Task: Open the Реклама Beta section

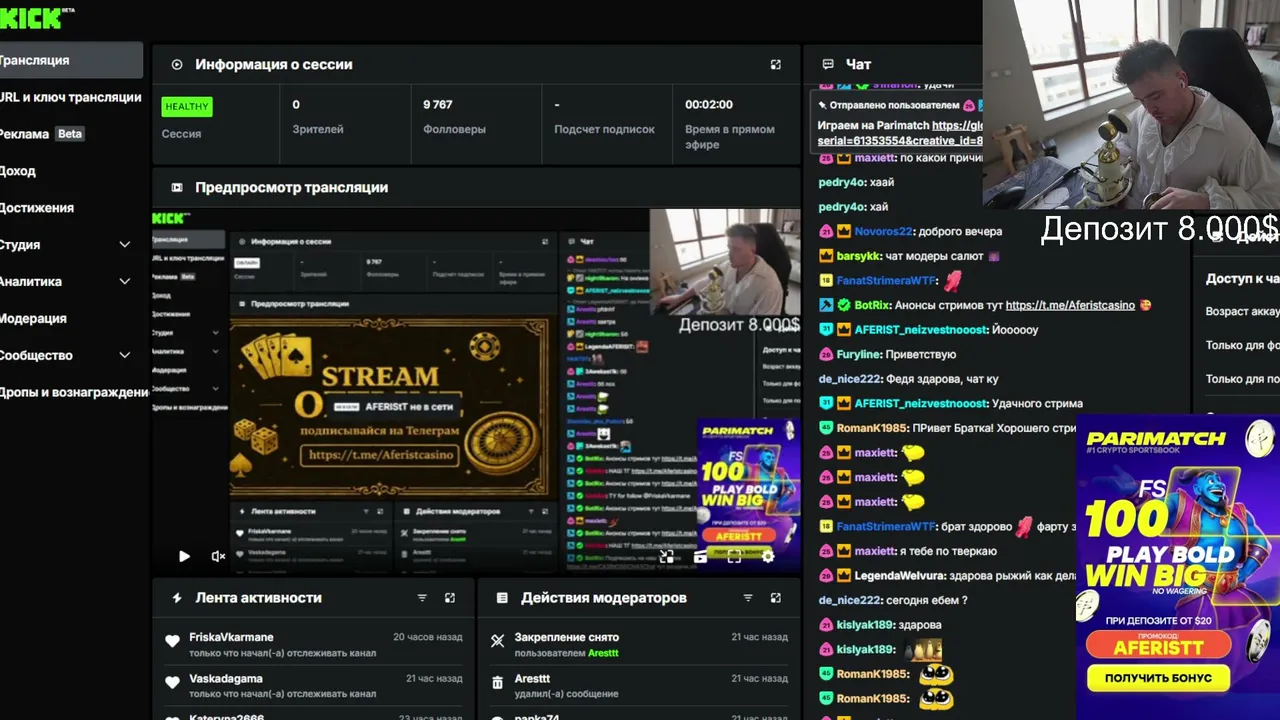Action: click(x=42, y=134)
